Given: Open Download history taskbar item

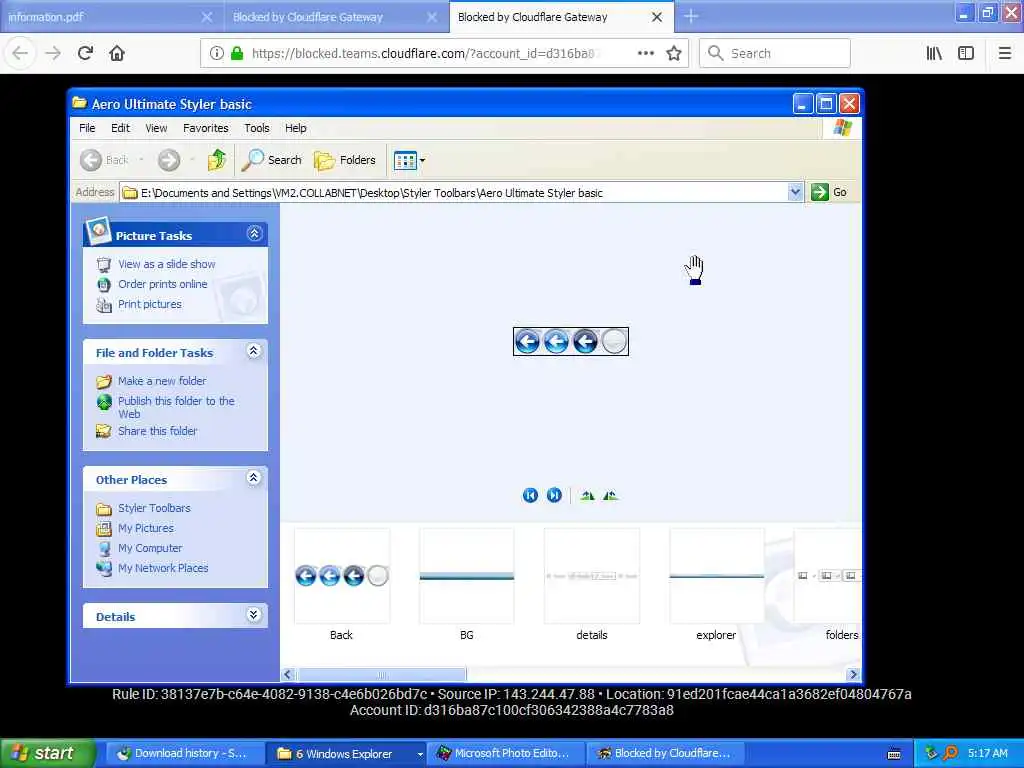Looking at the screenshot, I should pos(183,754).
